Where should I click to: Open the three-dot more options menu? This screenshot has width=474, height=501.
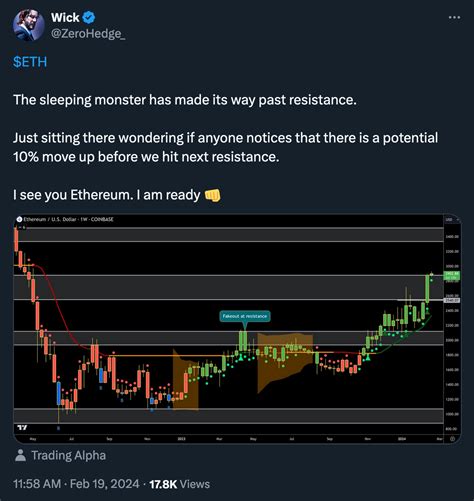pos(454,17)
